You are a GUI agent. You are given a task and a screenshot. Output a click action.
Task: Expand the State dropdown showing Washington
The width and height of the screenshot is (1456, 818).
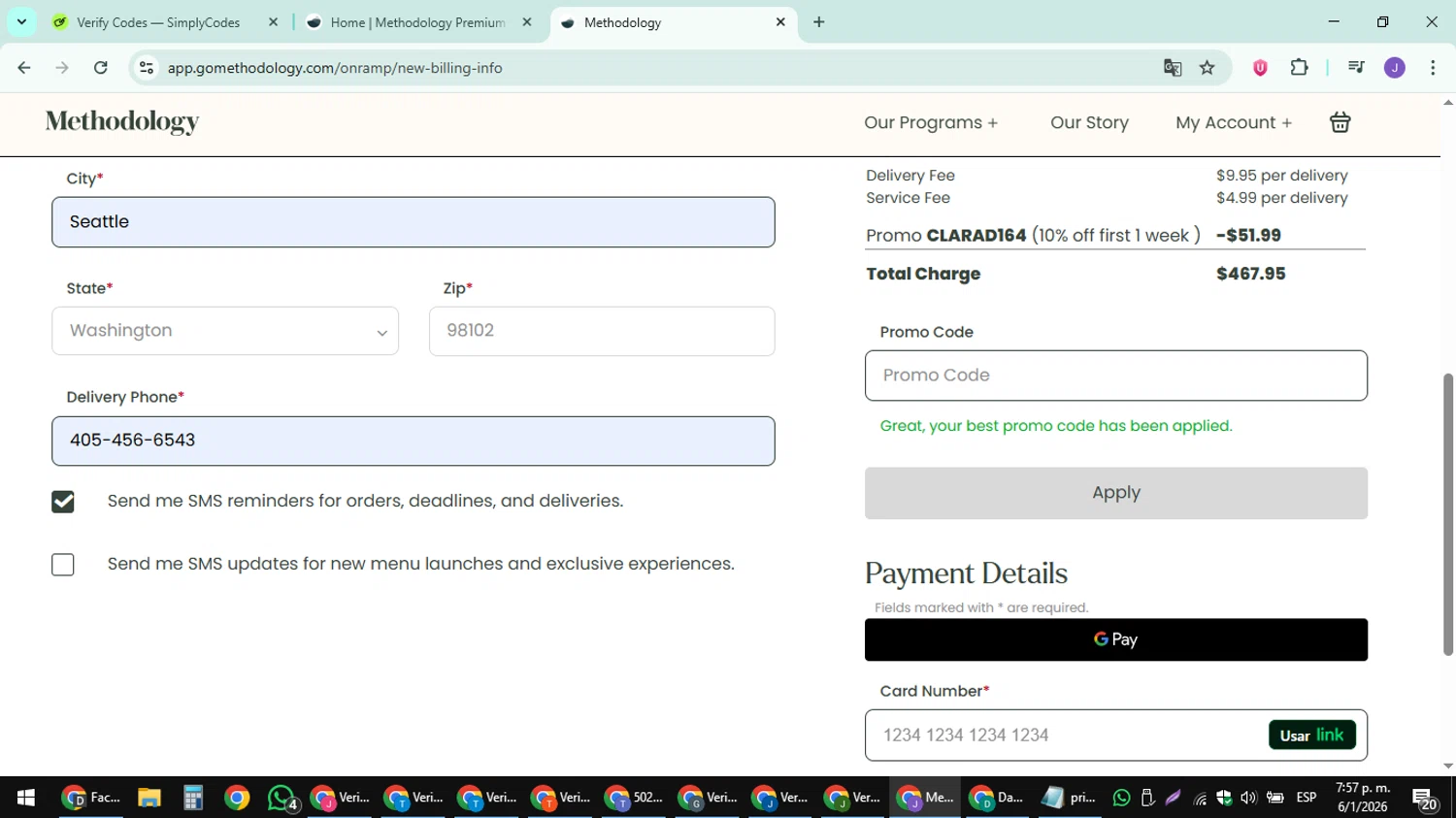click(225, 331)
